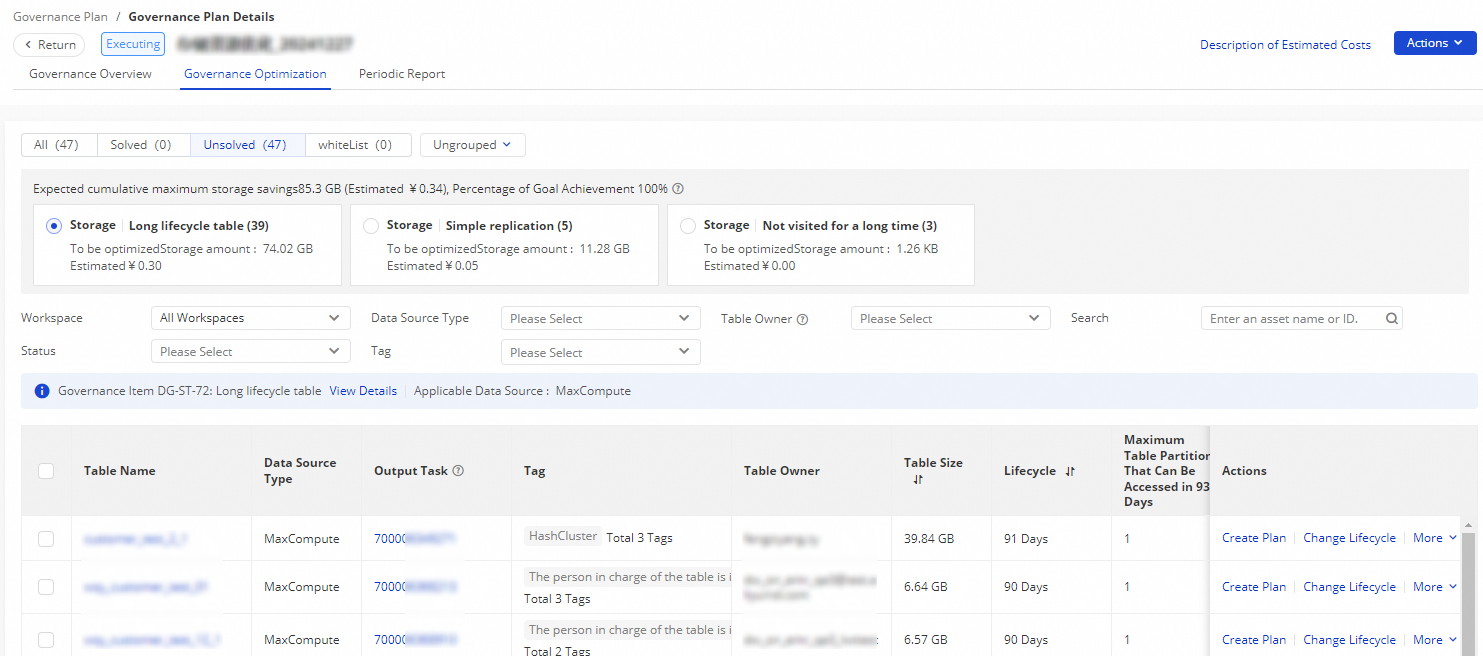The height and width of the screenshot is (656, 1483).
Task: Show whiteList (0) items
Action: click(358, 145)
